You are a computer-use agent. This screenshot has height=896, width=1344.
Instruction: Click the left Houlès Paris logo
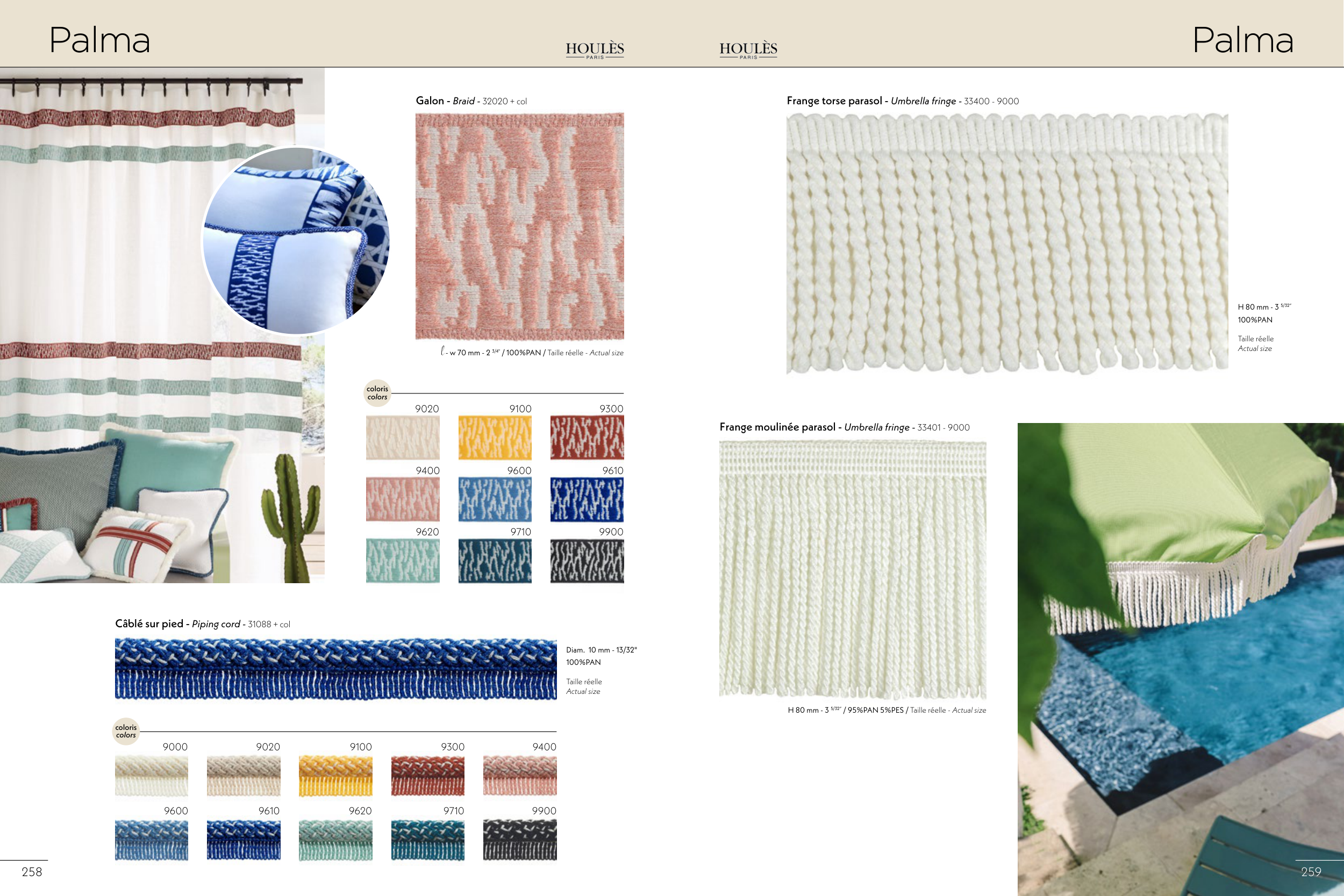[595, 49]
